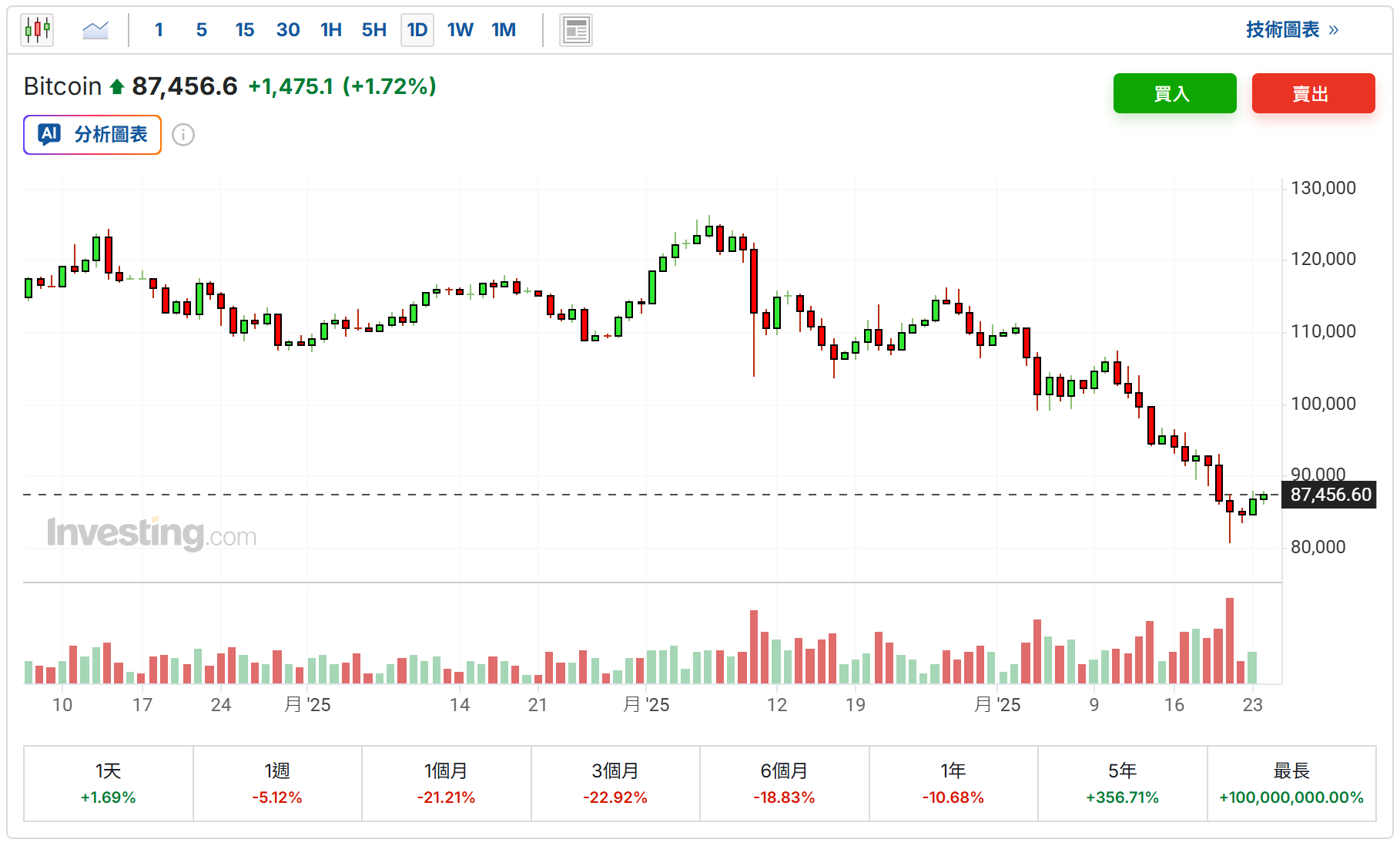
Task: Click the red 賣出 button
Action: click(1313, 93)
